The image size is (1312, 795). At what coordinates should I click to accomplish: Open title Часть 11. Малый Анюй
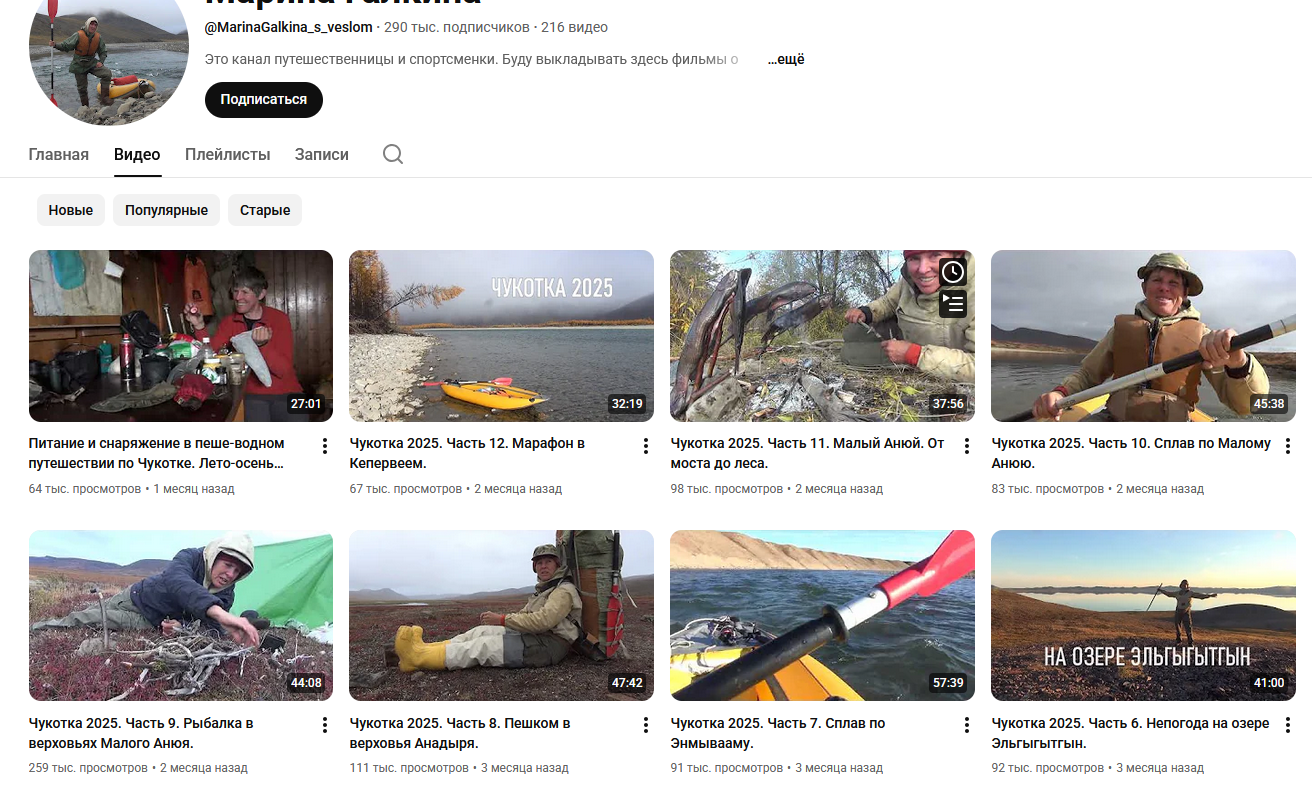(808, 453)
